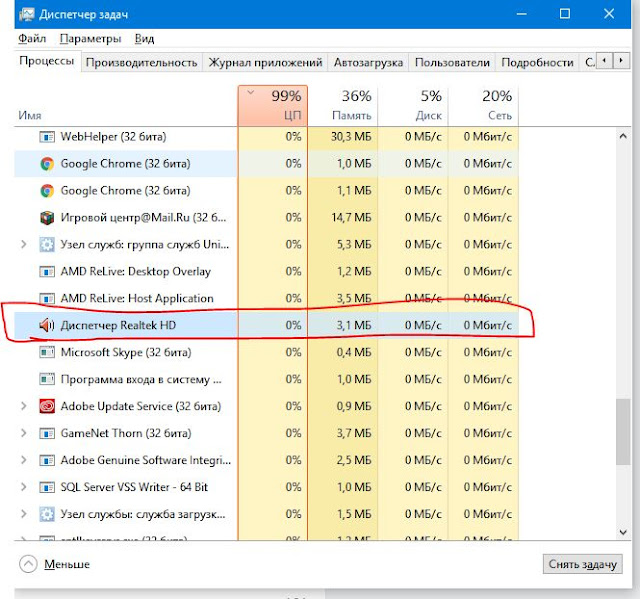Image resolution: width=640 pixels, height=599 pixels.
Task: Select the Диспетчер Realtek HD process row
Action: pyautogui.click(x=267, y=325)
